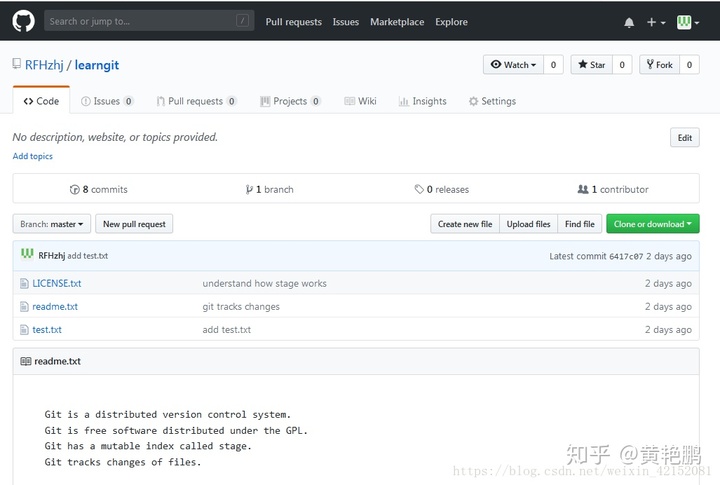Open the plus create-new menu
Screen dimensions: 720x485
[x=656, y=22]
